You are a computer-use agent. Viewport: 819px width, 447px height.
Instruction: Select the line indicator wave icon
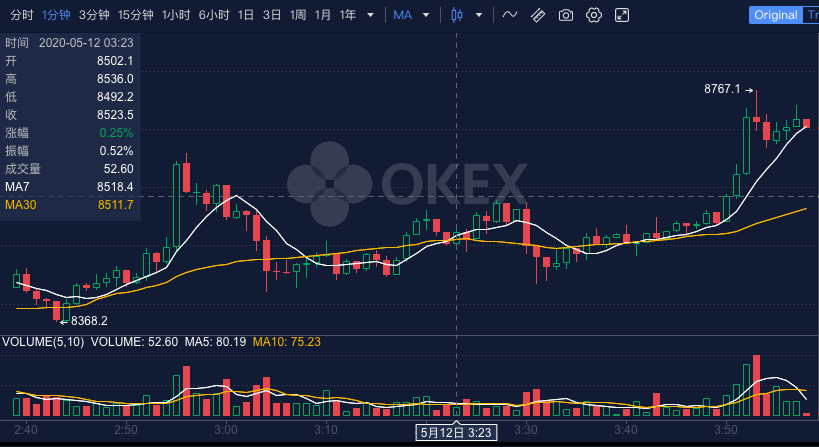pos(510,15)
